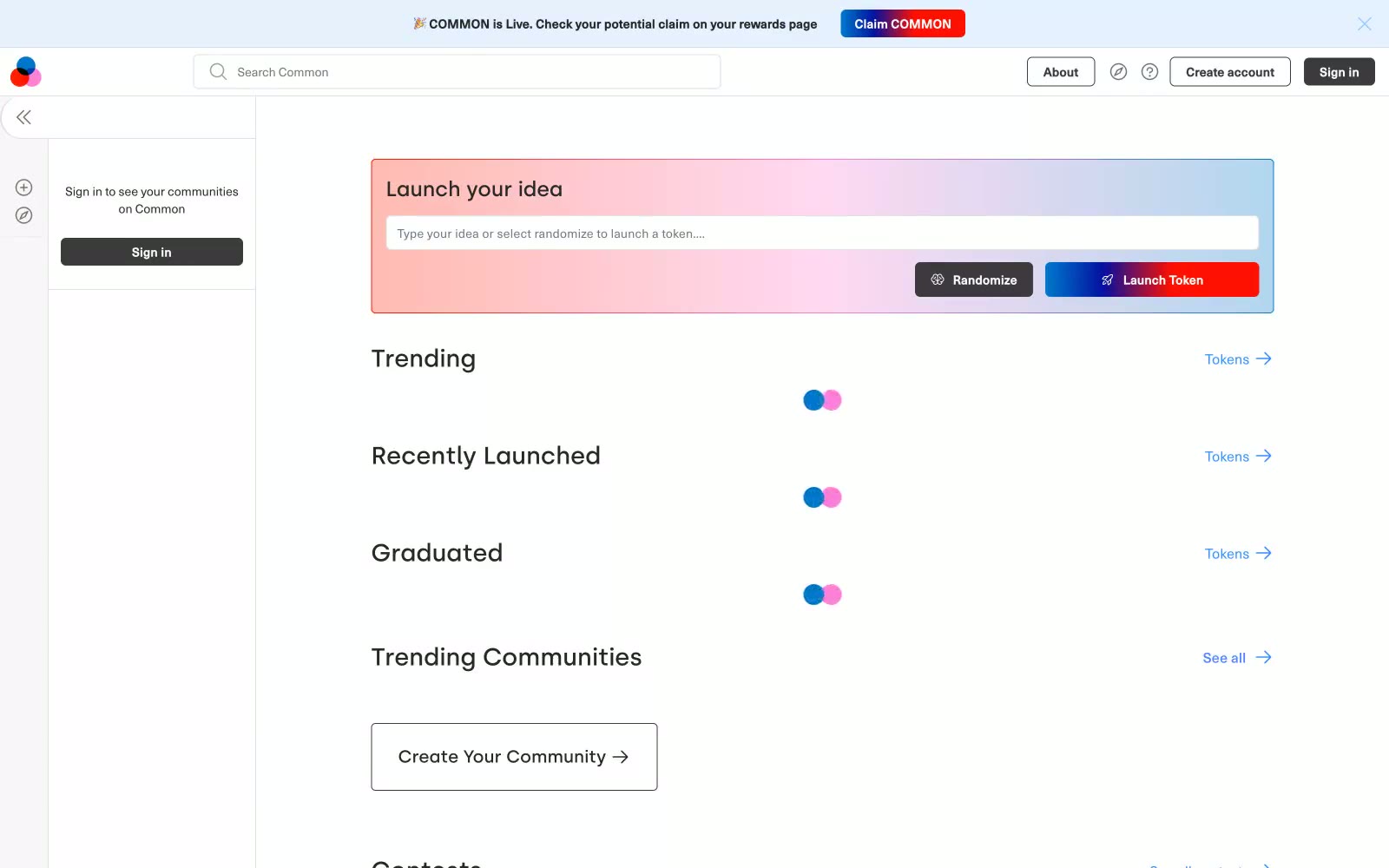The width and height of the screenshot is (1389, 868).
Task: Click the token idea text field
Action: click(822, 233)
